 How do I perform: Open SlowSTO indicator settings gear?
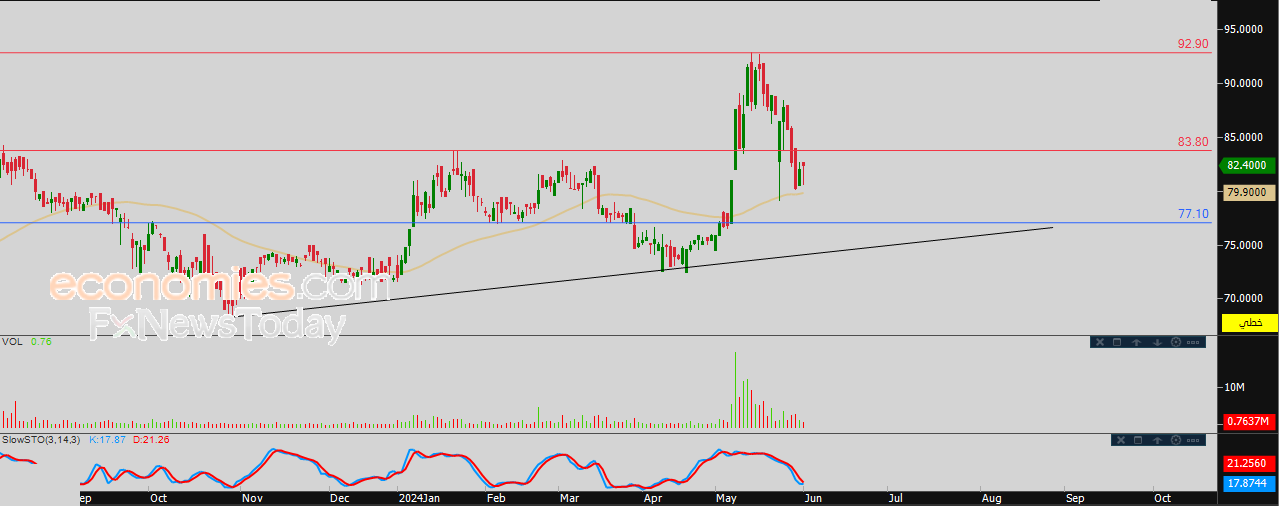(1176, 440)
